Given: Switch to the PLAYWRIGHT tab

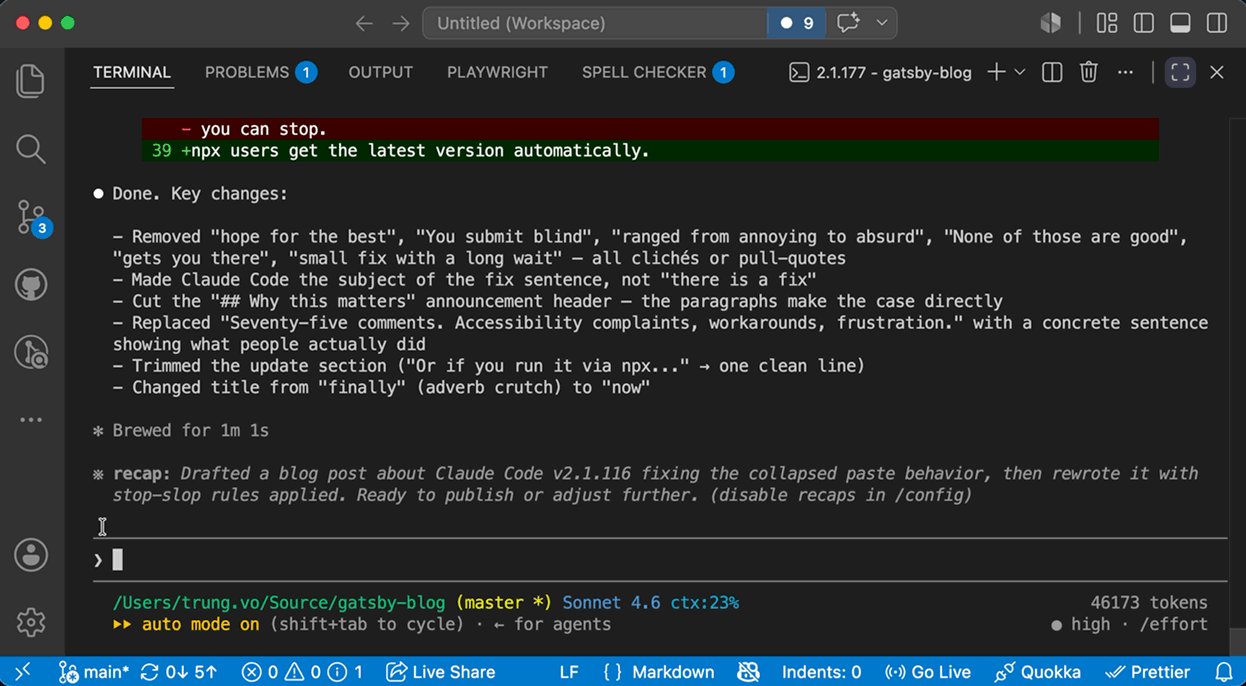Looking at the screenshot, I should pos(497,72).
